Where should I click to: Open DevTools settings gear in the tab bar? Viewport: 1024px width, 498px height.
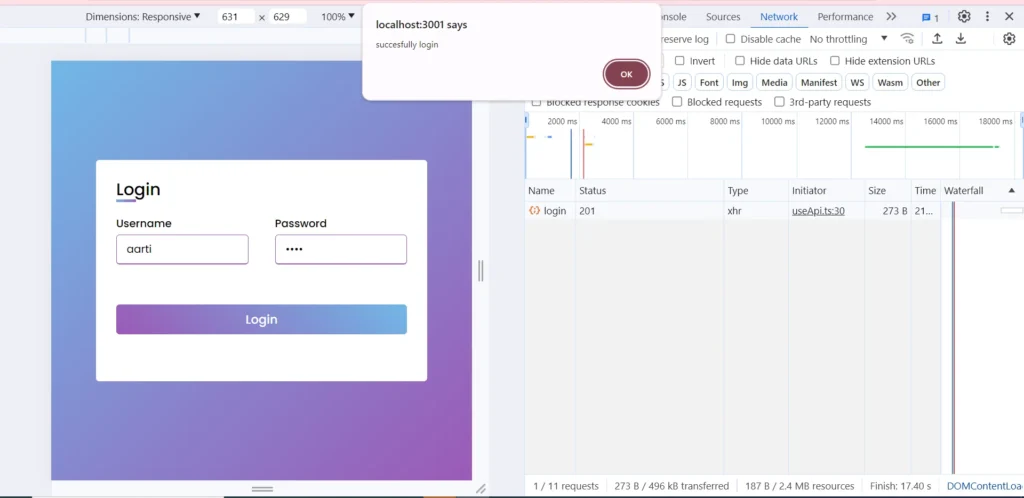point(964,17)
